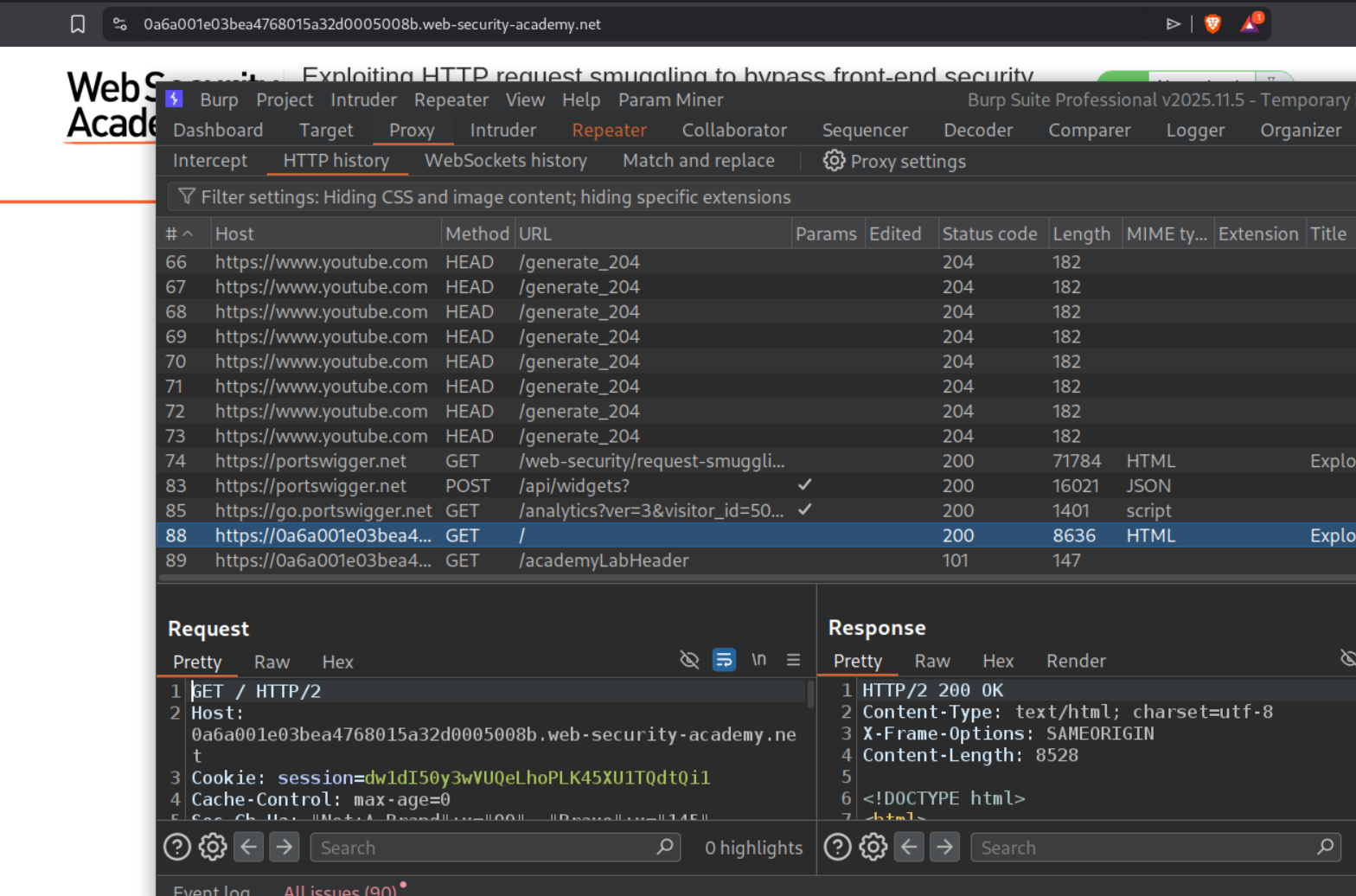Open WebSockets history sub-tab
Image resolution: width=1356 pixels, height=896 pixels.
(505, 161)
